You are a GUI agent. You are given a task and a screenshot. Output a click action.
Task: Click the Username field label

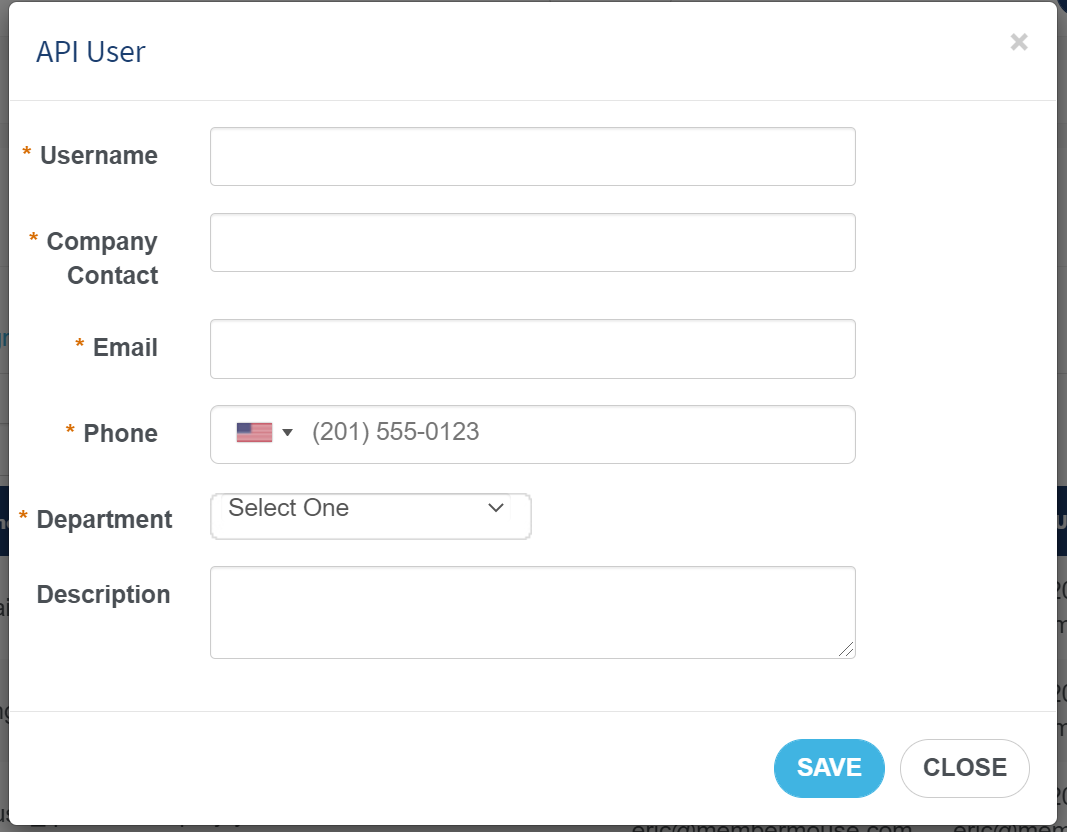99,156
